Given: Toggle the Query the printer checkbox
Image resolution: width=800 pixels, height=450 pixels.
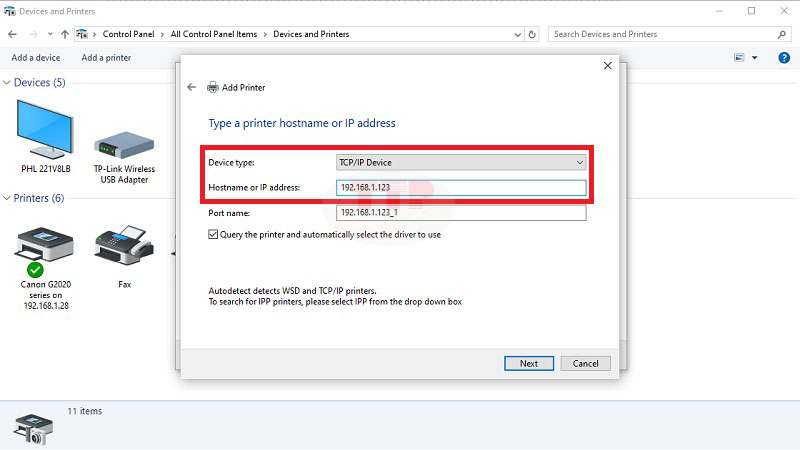Looking at the screenshot, I should [213, 235].
